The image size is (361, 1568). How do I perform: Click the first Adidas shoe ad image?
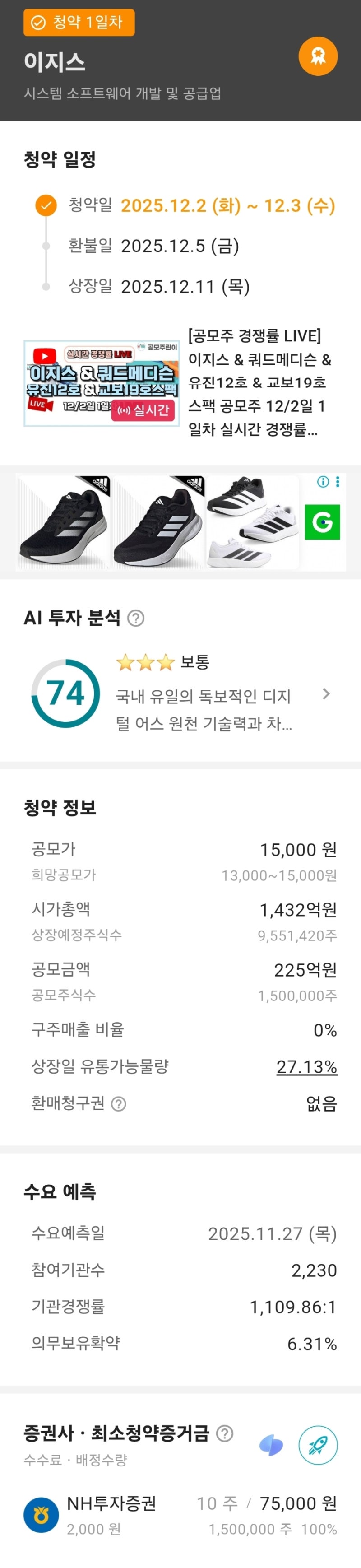[x=63, y=522]
